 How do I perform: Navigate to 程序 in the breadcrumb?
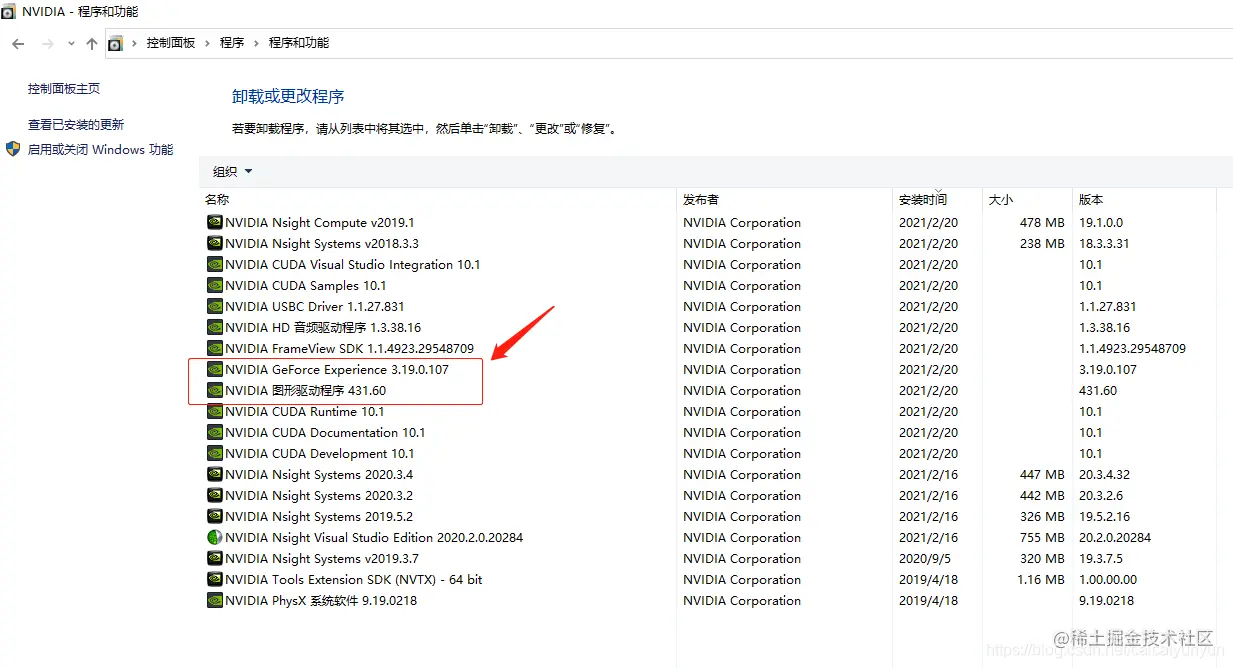pos(232,43)
